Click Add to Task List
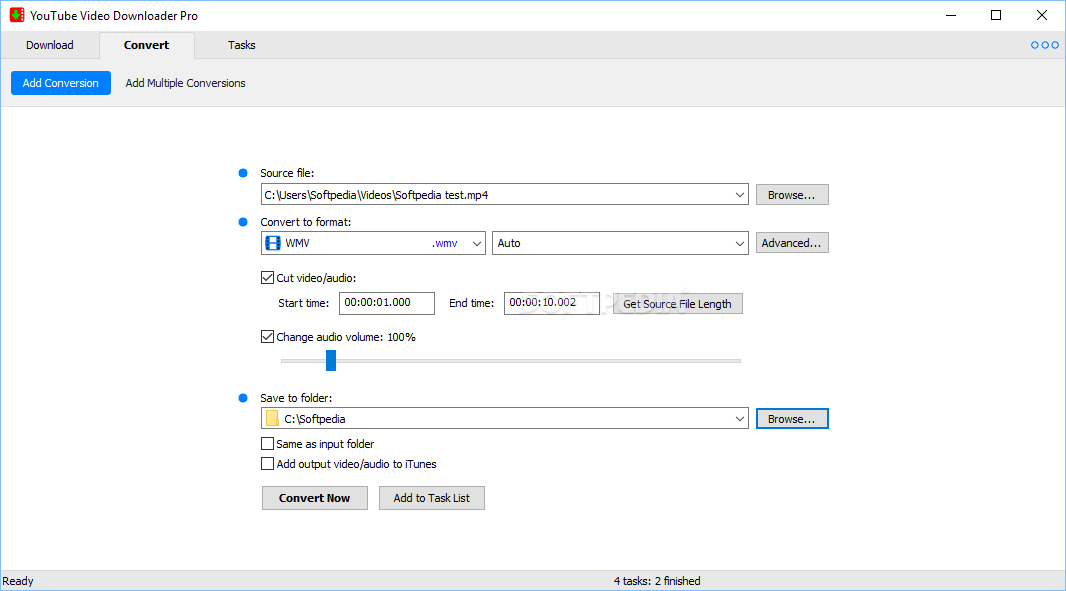Viewport: 1066px width, 591px height. tap(432, 498)
